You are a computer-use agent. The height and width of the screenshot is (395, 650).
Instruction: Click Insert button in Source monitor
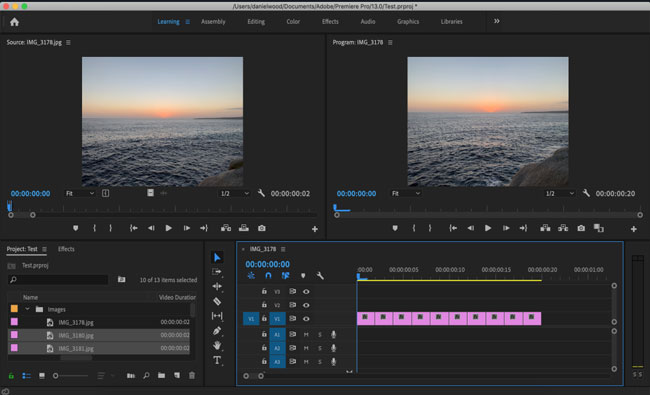(226, 228)
